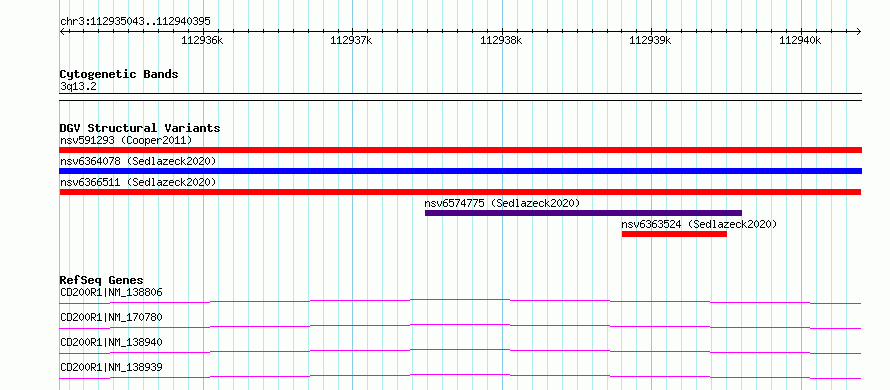This screenshot has width=890, height=390.
Task: Click the red nsv6366511 variant bar
Action: click(460, 192)
